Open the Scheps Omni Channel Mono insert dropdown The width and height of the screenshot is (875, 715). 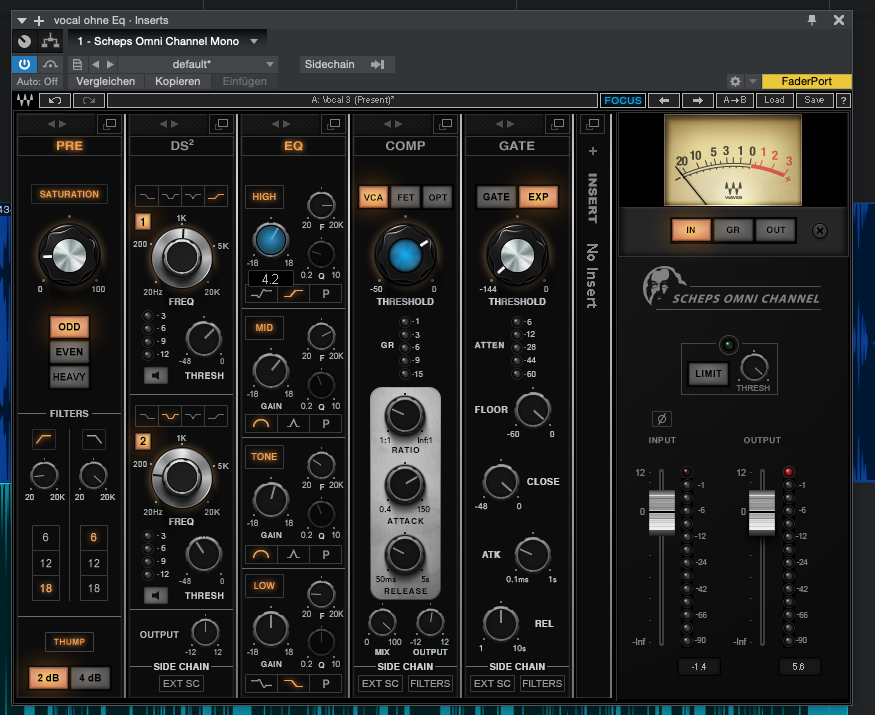tap(167, 41)
